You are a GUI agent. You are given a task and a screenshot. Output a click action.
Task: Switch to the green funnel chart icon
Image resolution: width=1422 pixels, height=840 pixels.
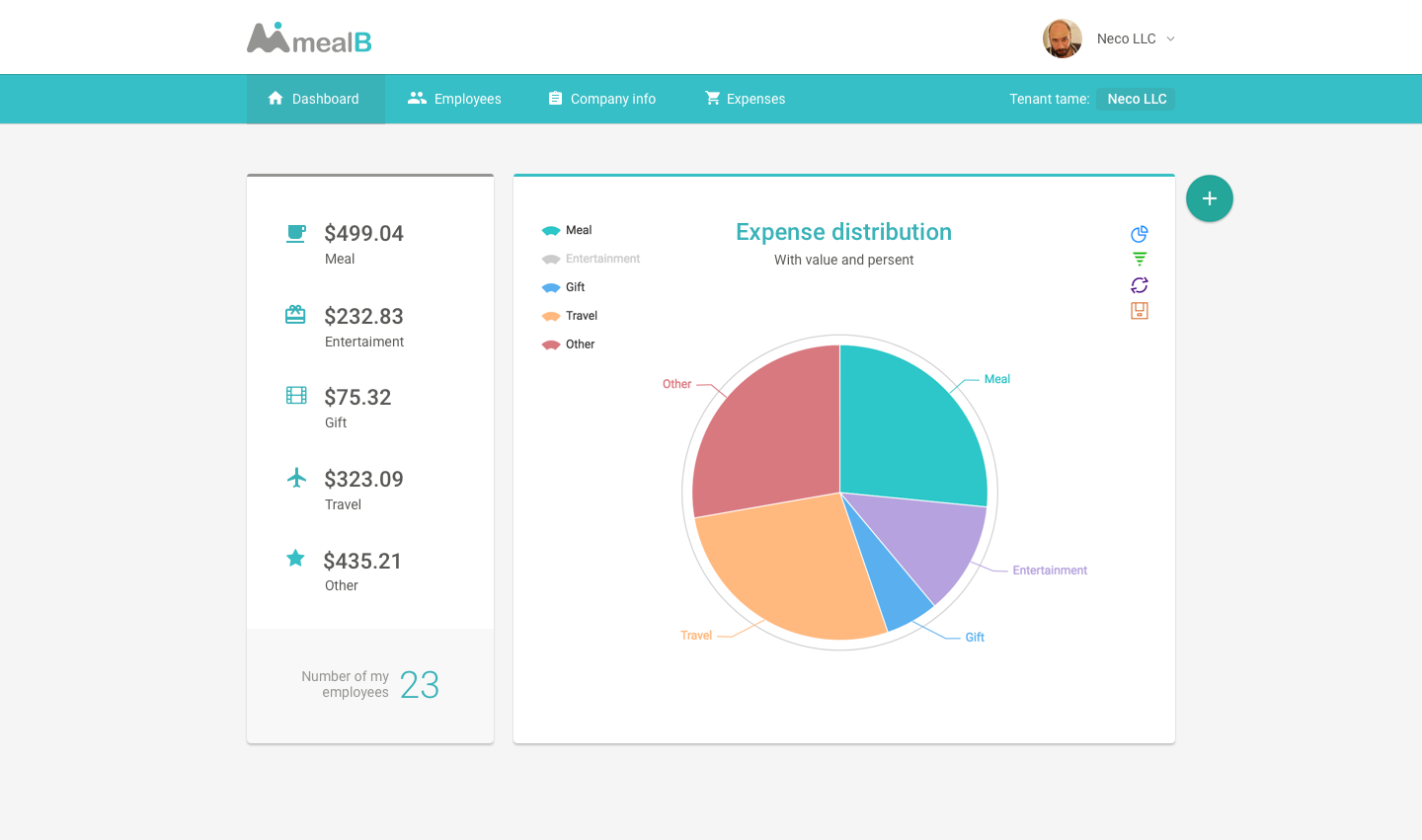click(1140, 259)
